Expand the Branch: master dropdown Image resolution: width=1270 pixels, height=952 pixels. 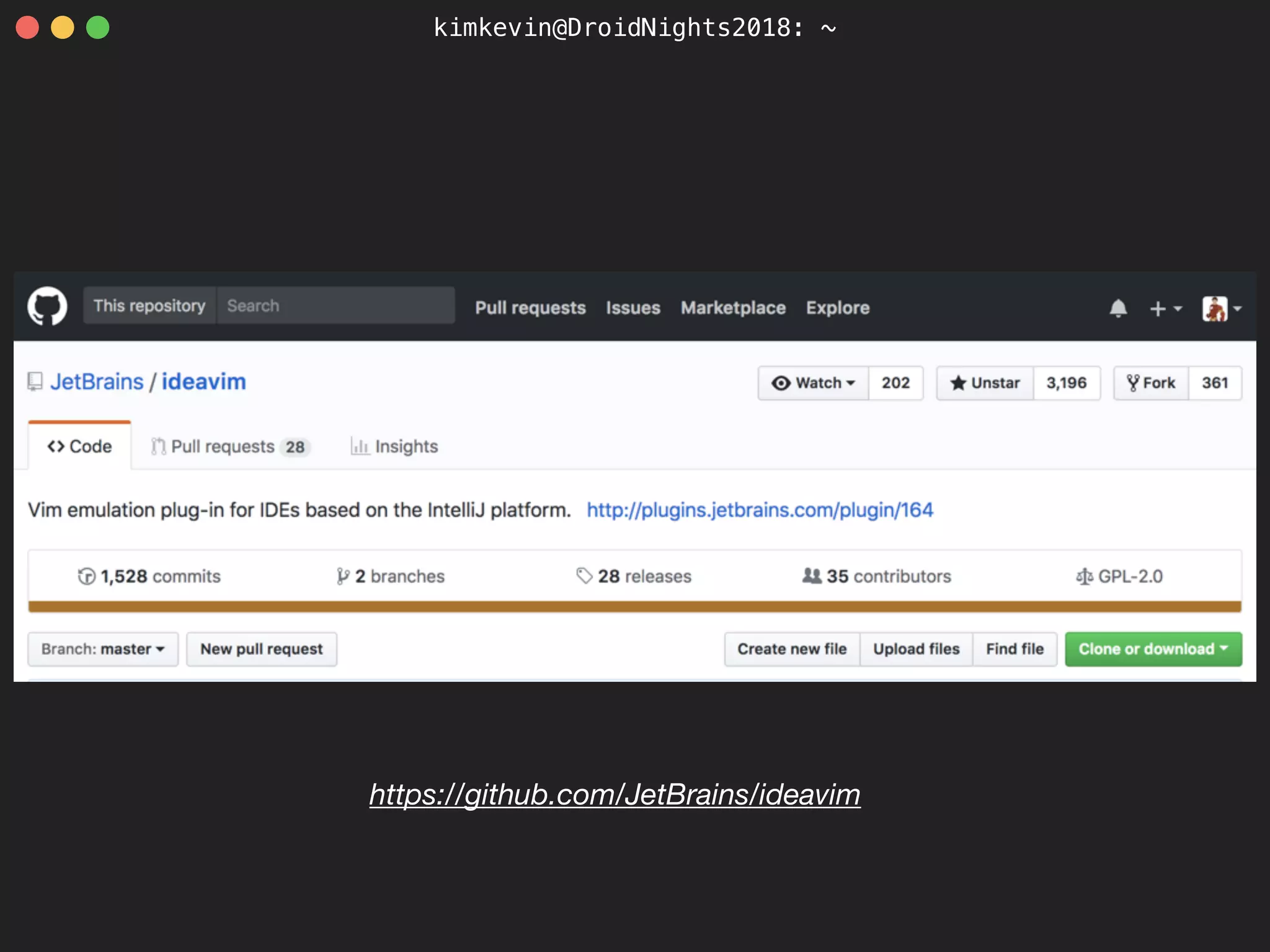pos(103,649)
